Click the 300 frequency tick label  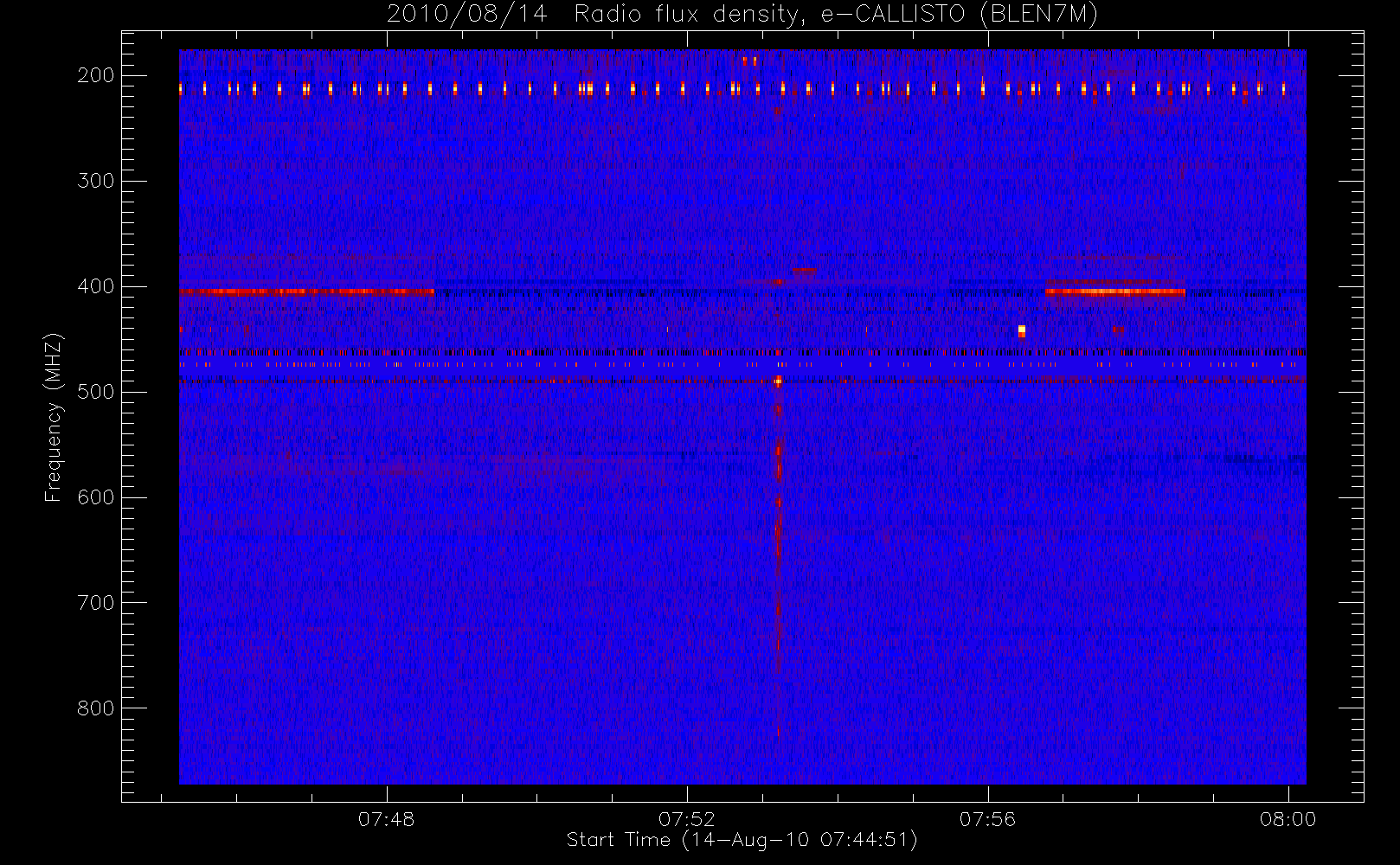[x=96, y=181]
